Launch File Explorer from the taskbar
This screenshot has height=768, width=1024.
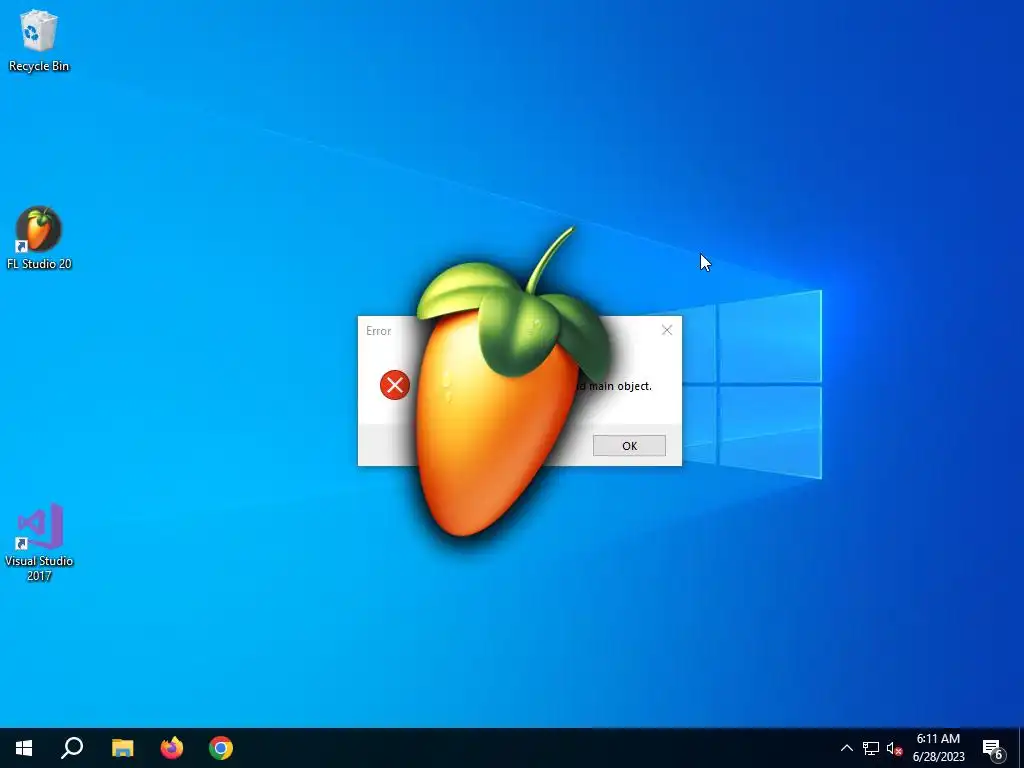pyautogui.click(x=122, y=748)
